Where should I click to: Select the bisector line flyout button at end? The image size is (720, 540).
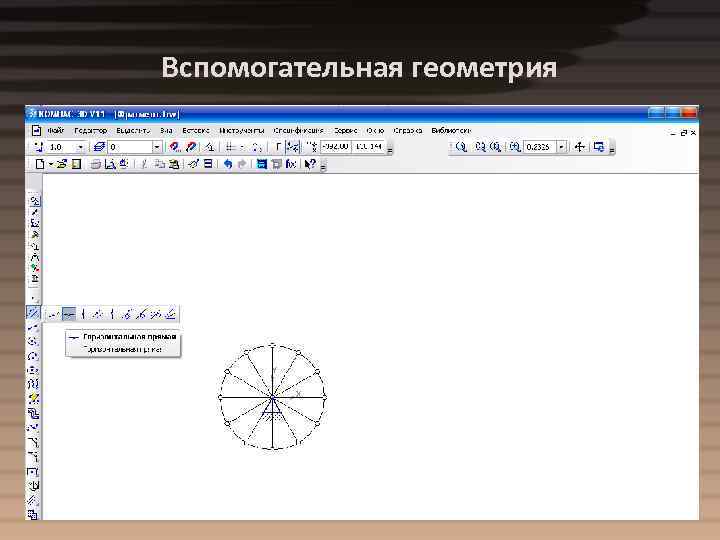pyautogui.click(x=170, y=314)
